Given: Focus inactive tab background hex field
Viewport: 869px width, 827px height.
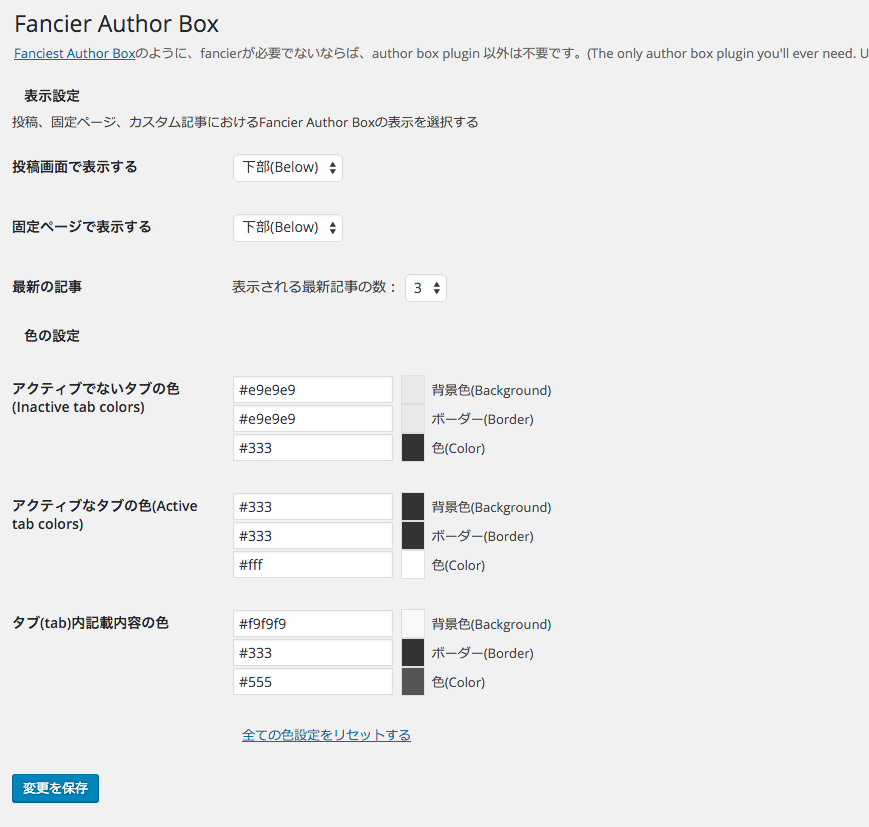Looking at the screenshot, I should 313,390.
